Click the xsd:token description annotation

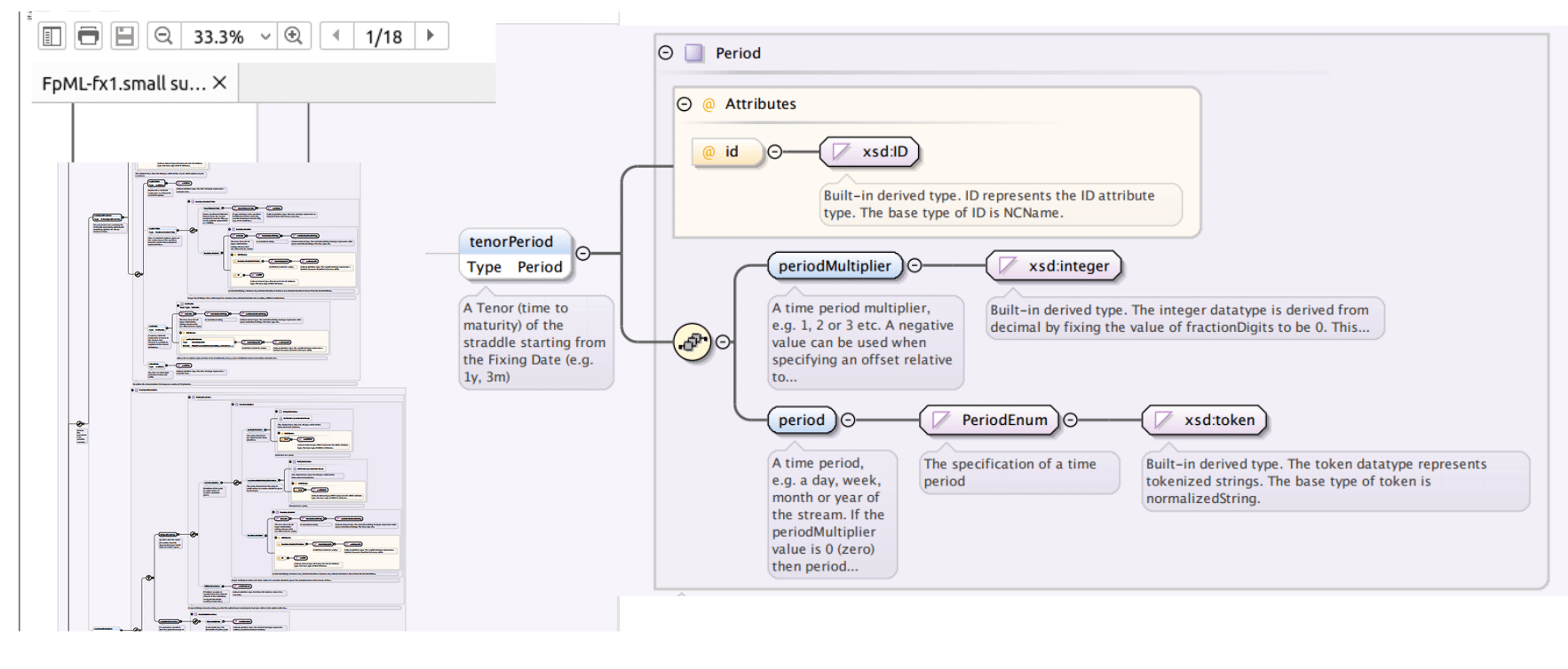pos(1335,481)
